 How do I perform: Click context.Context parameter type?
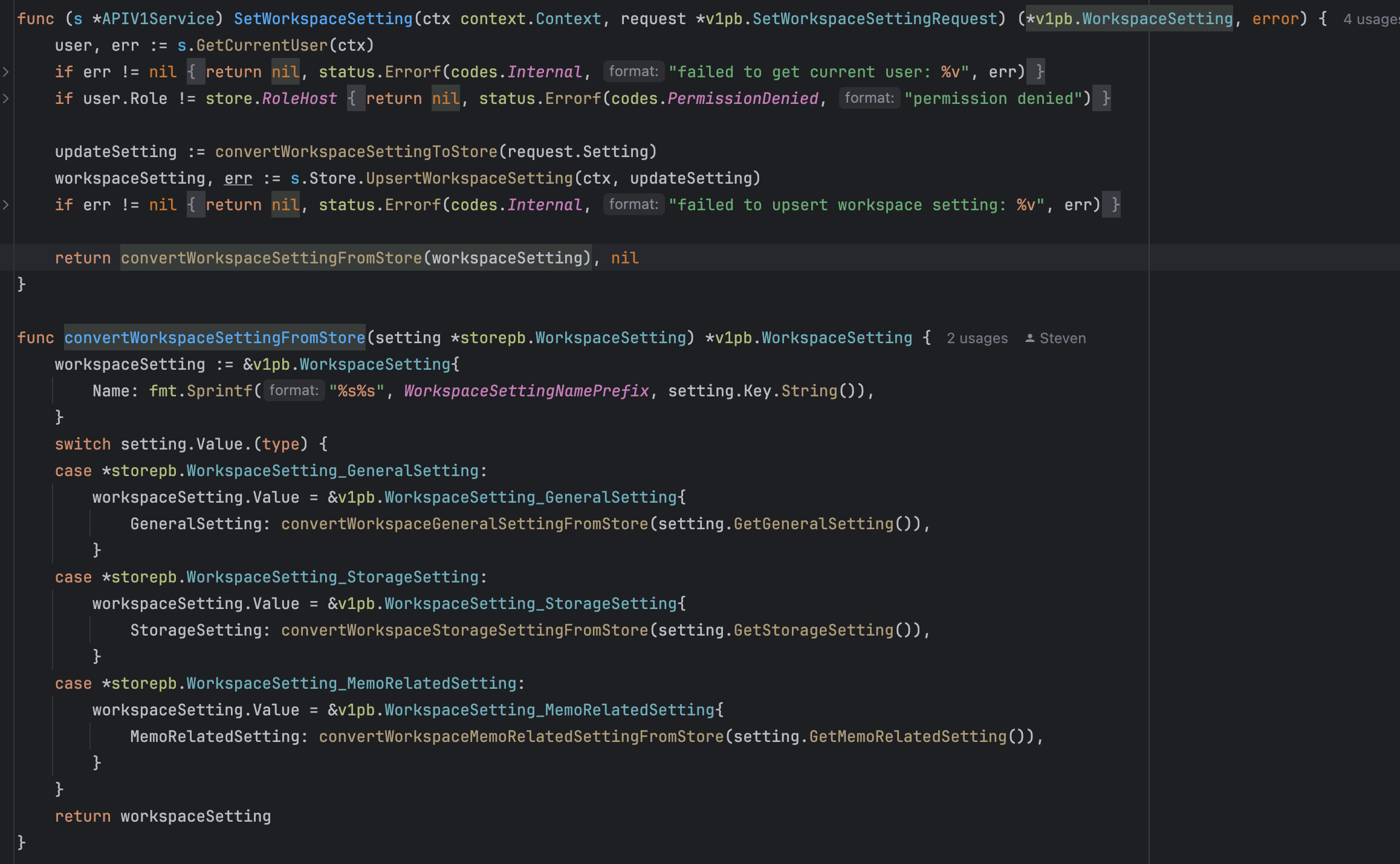pyautogui.click(x=531, y=19)
